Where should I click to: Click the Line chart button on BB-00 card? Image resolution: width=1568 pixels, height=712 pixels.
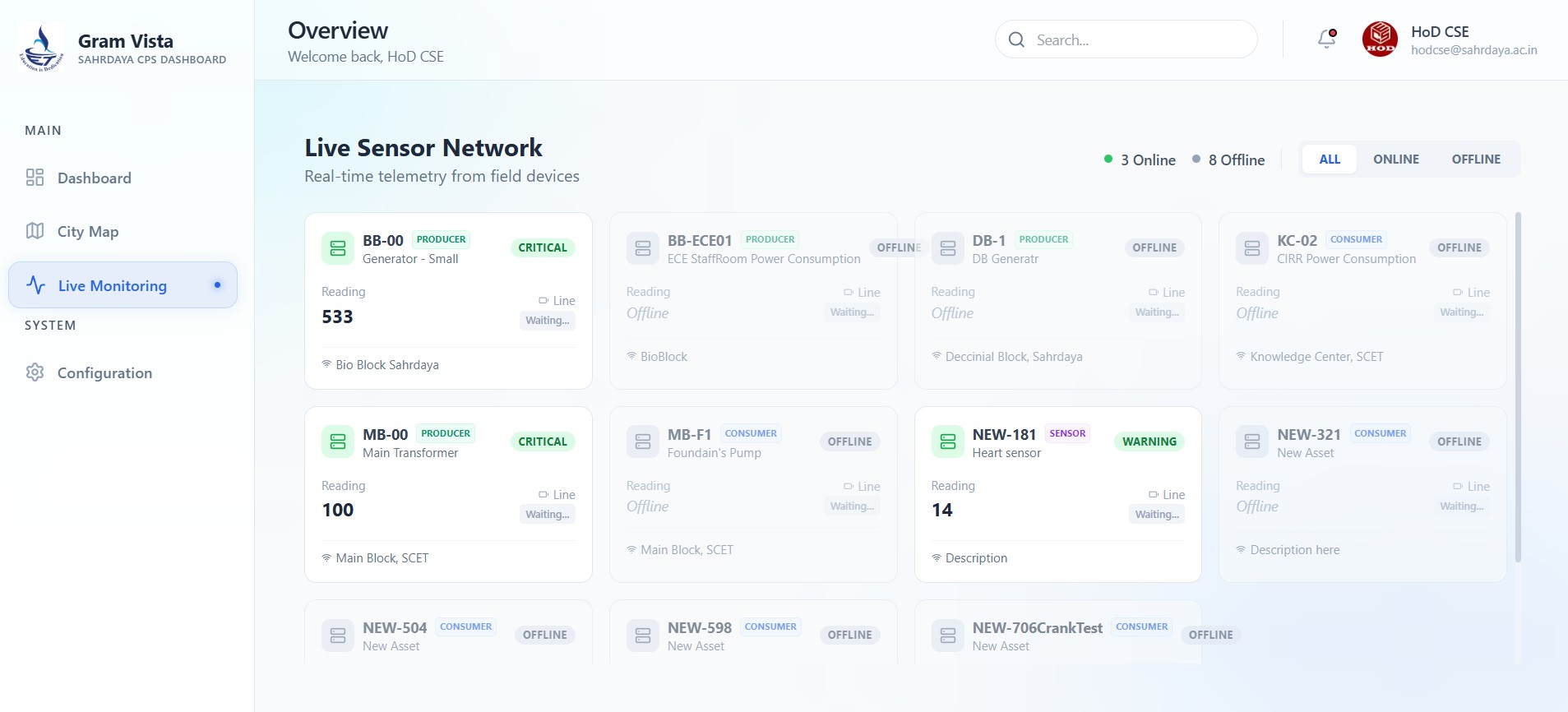click(x=557, y=301)
